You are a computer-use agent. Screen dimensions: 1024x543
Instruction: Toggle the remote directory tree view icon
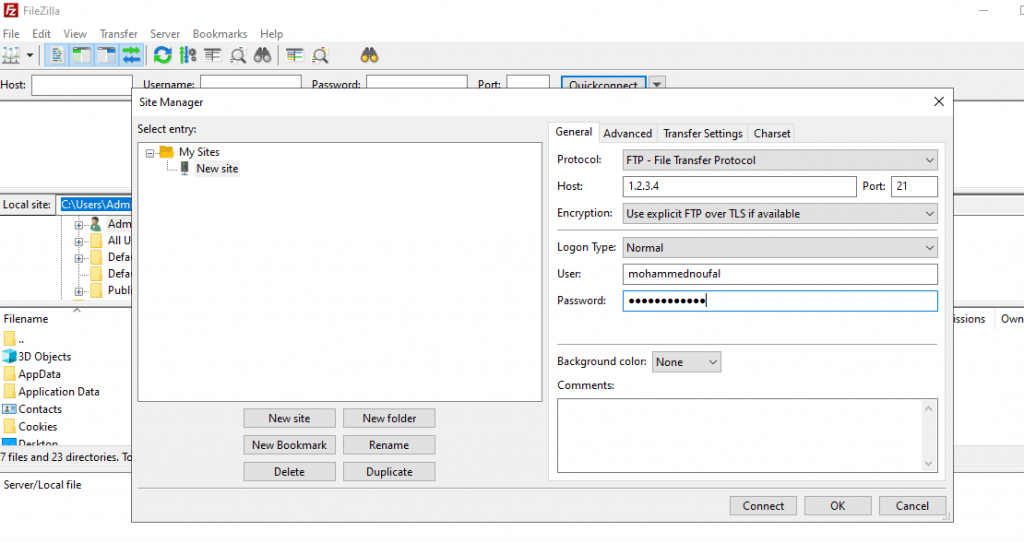tap(107, 56)
